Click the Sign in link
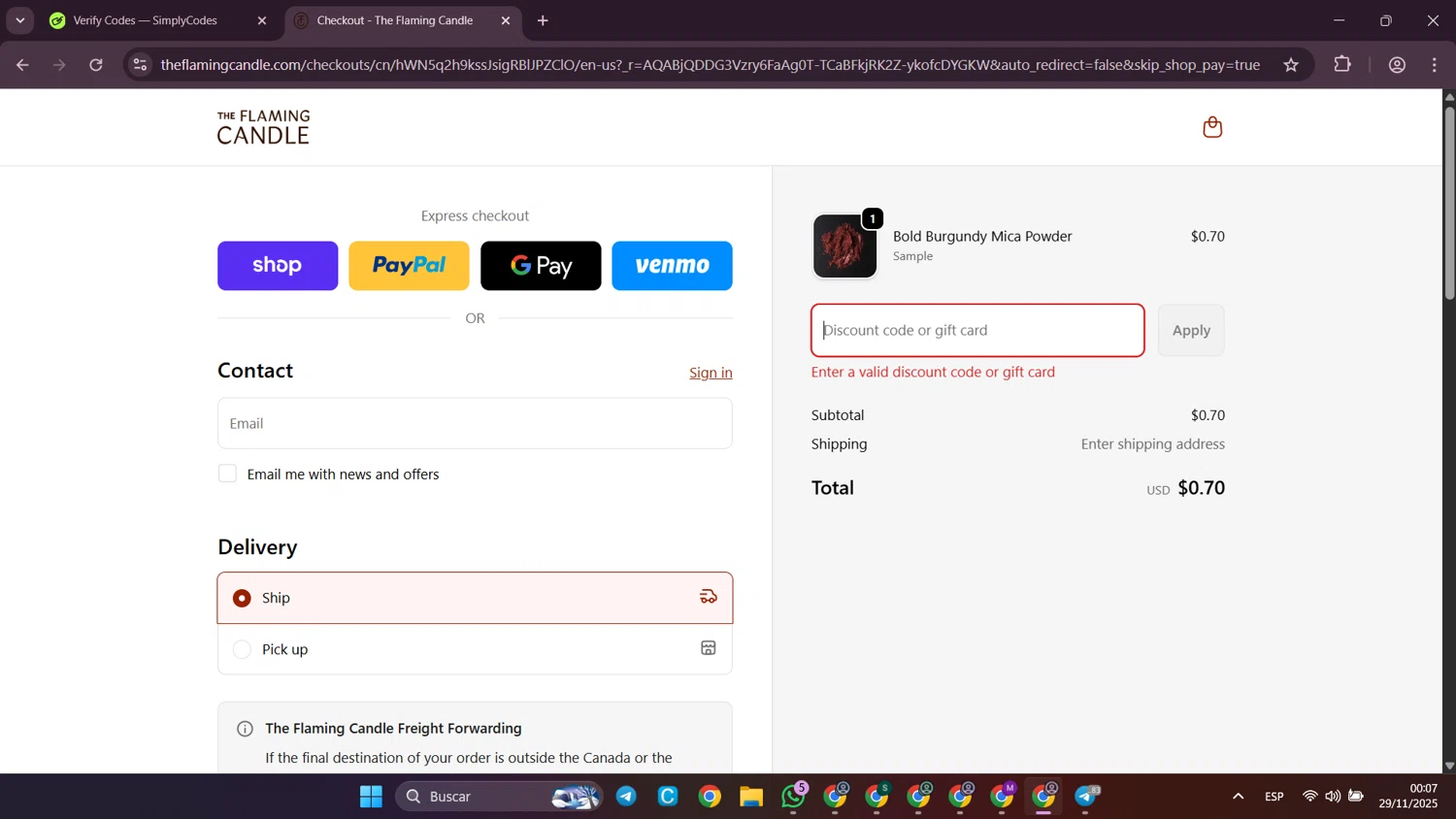This screenshot has height=819, width=1456. click(711, 373)
